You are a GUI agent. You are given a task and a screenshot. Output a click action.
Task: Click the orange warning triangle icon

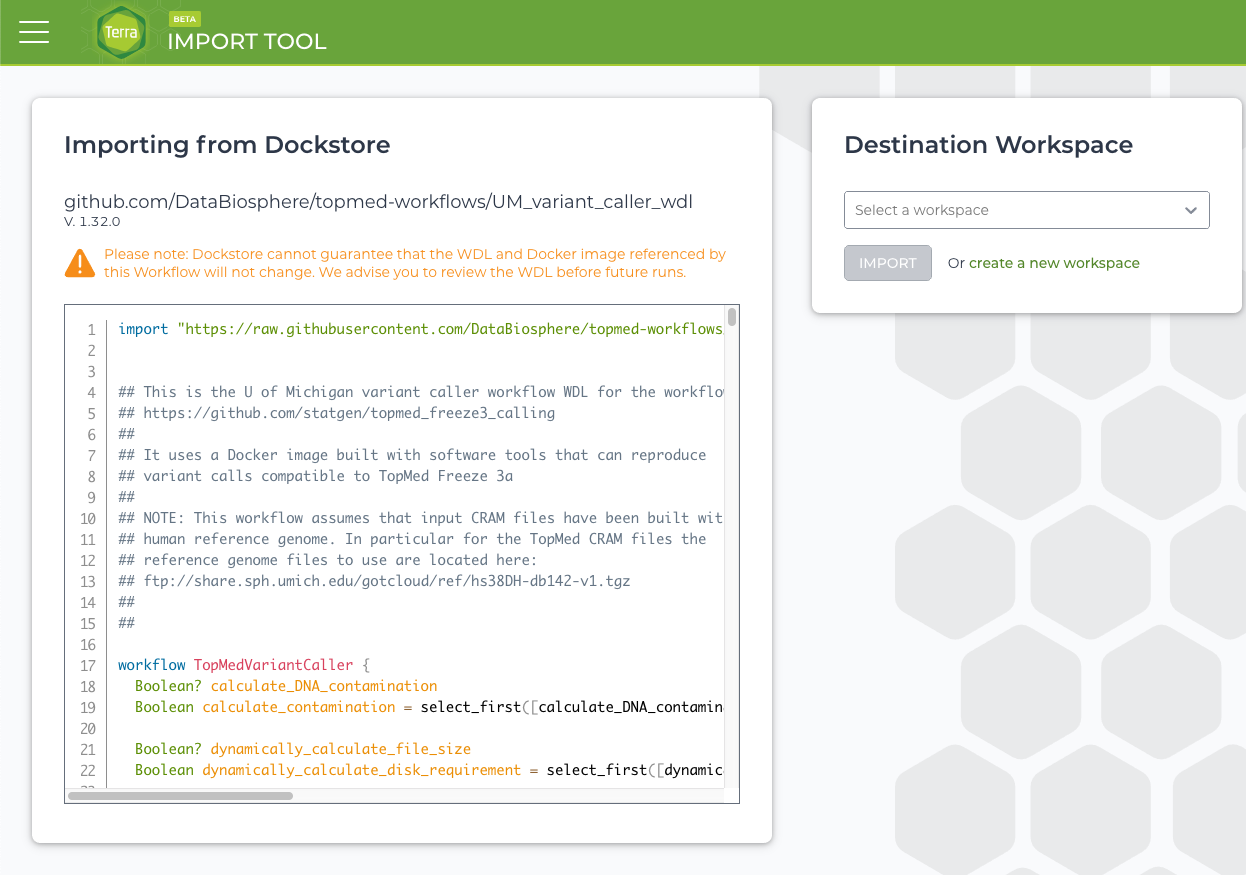(x=80, y=263)
